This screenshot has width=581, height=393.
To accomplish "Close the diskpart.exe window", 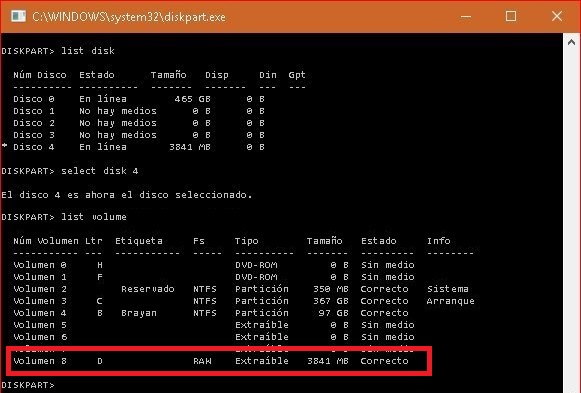I will [x=557, y=16].
